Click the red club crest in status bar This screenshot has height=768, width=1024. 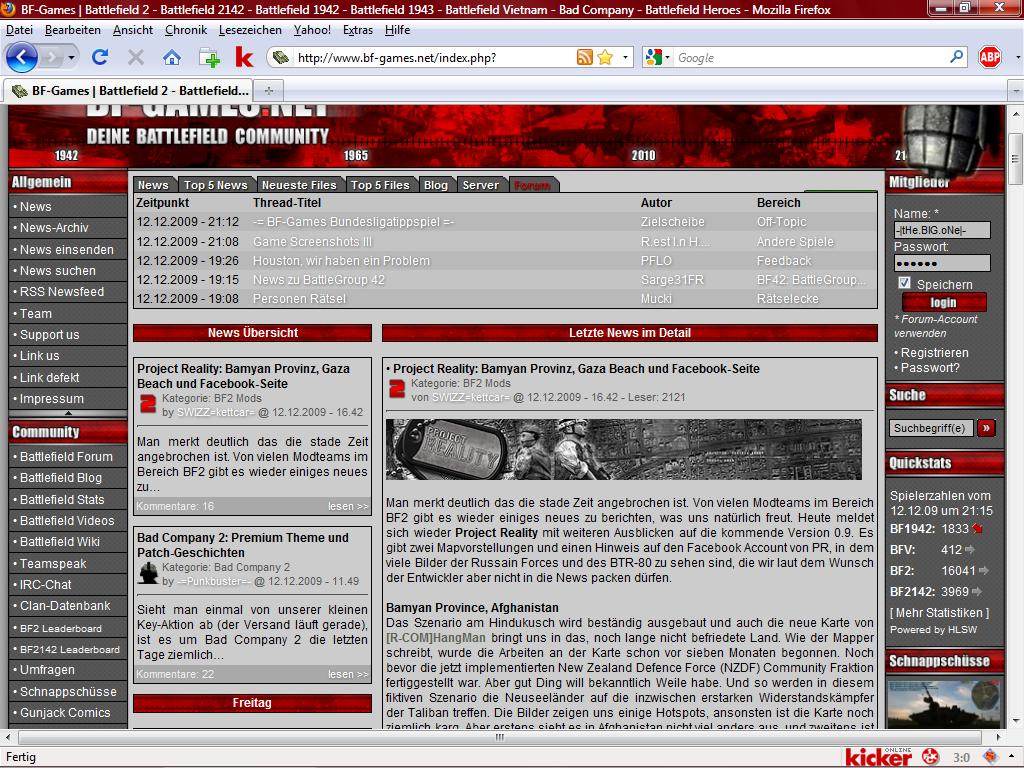click(930, 757)
